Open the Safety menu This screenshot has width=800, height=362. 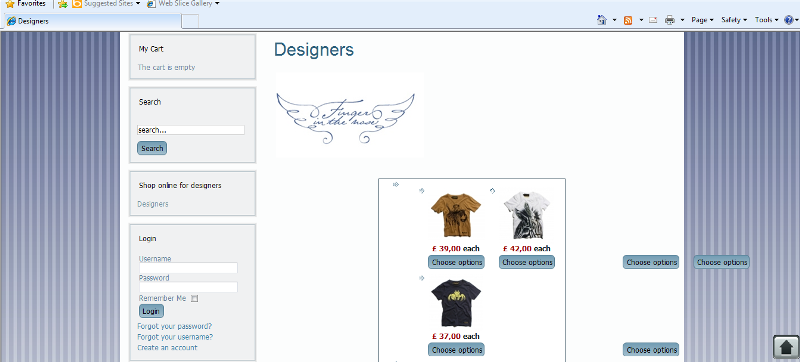(x=734, y=20)
